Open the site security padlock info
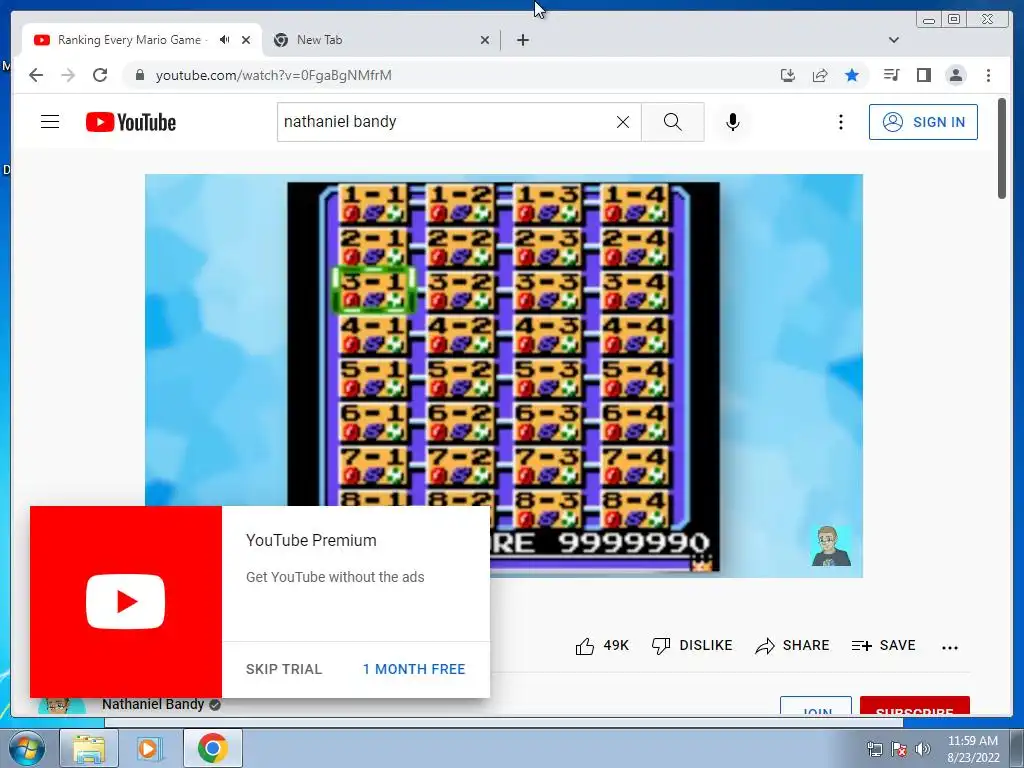 tap(139, 75)
